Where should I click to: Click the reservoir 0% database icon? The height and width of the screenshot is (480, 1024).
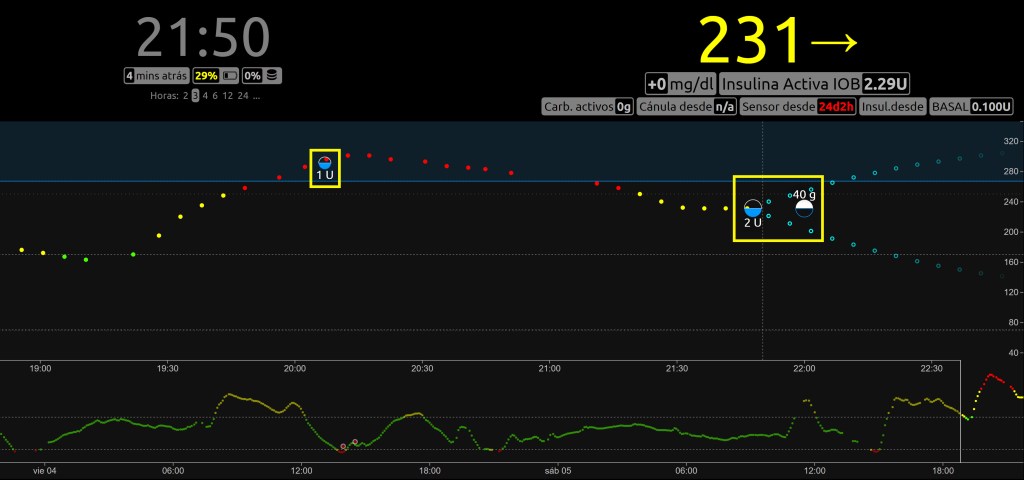pyautogui.click(x=273, y=75)
